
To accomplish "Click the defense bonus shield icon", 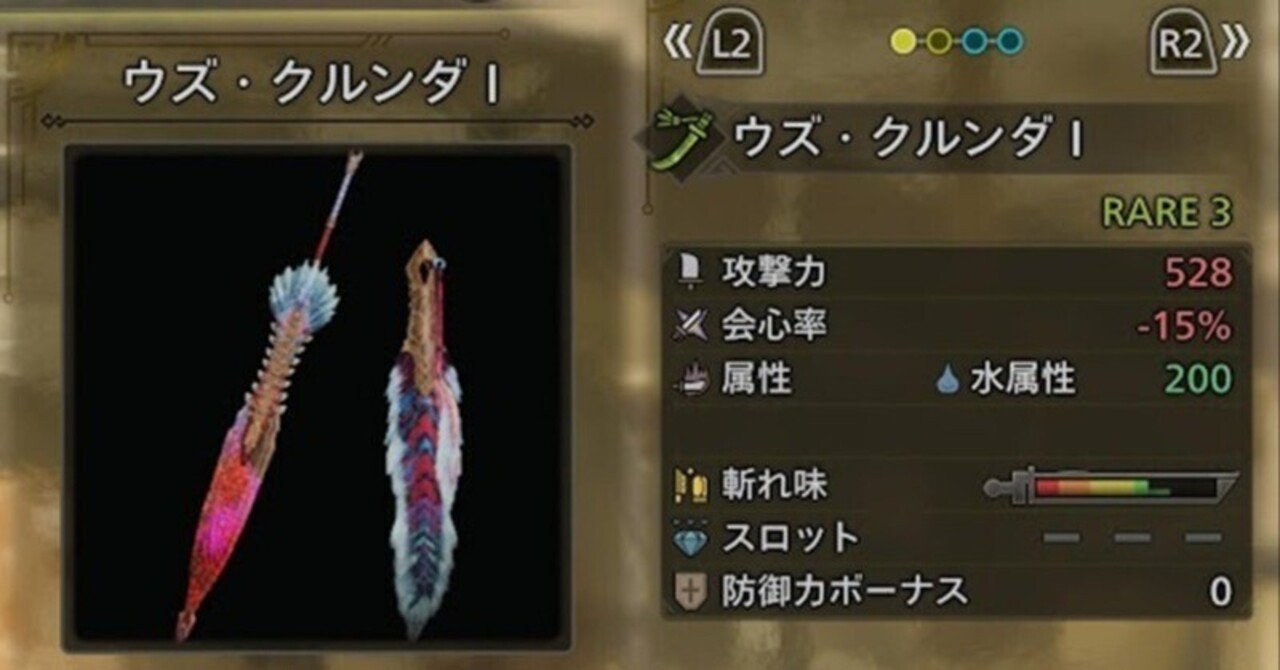I will pyautogui.click(x=690, y=592).
